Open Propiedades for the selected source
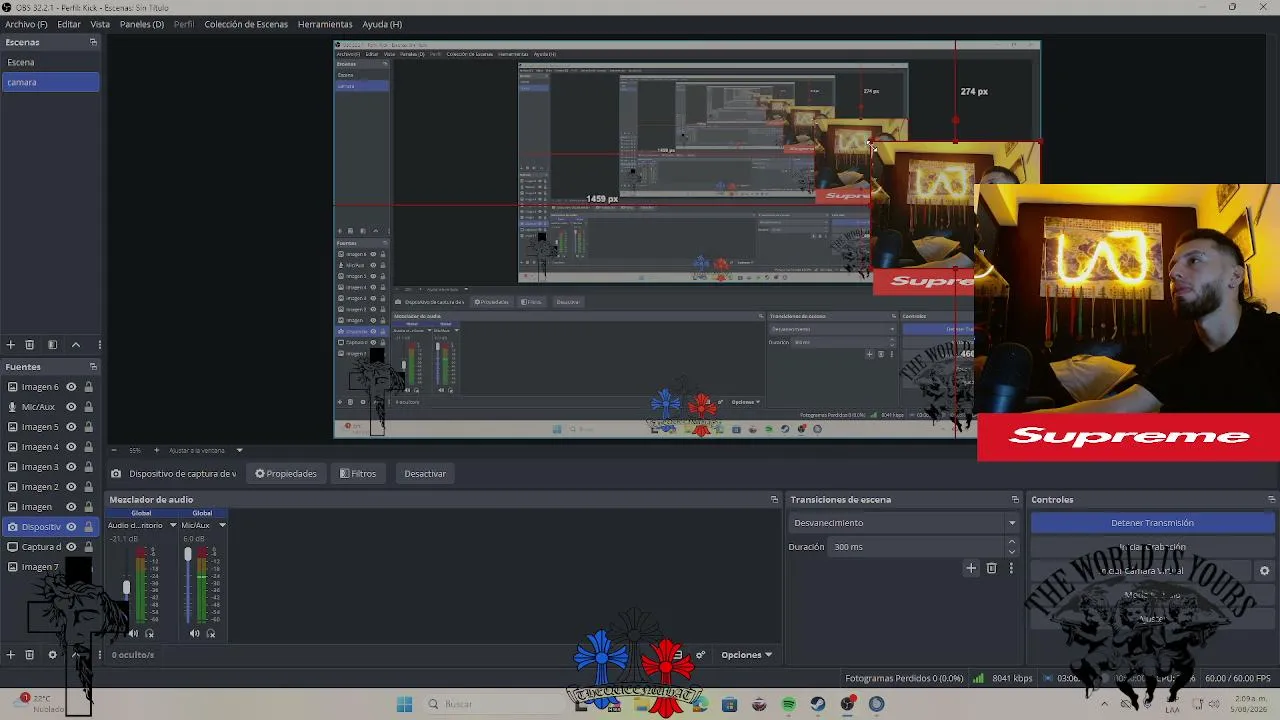 (x=286, y=474)
